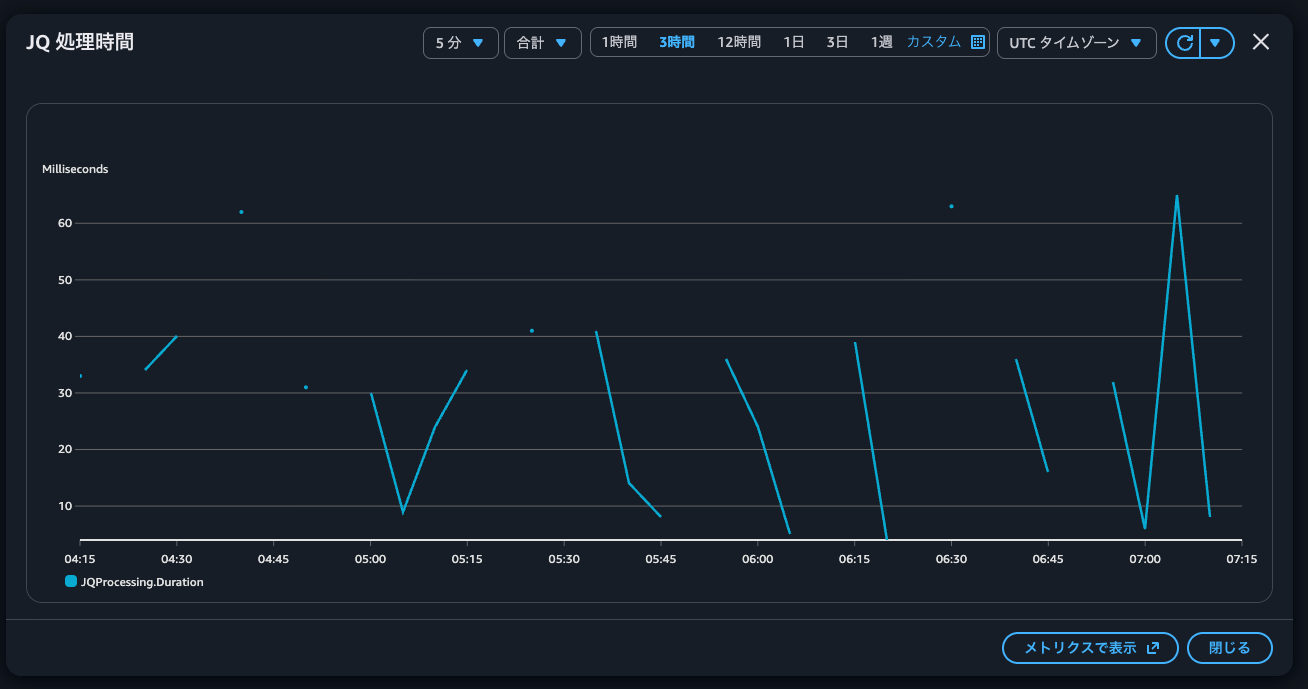The height and width of the screenshot is (689, 1308).
Task: Click the メトリクスで表示 button
Action: click(1090, 648)
